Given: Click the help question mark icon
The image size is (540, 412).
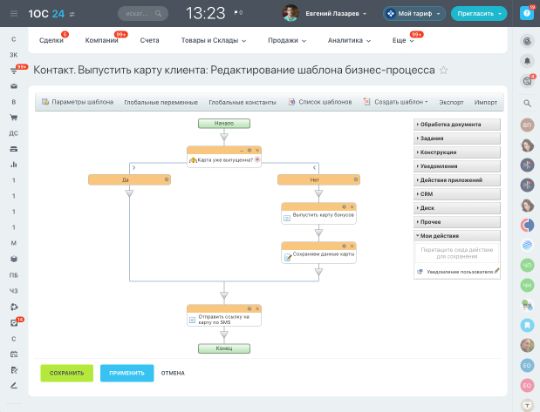Looking at the screenshot, I should tap(527, 13).
